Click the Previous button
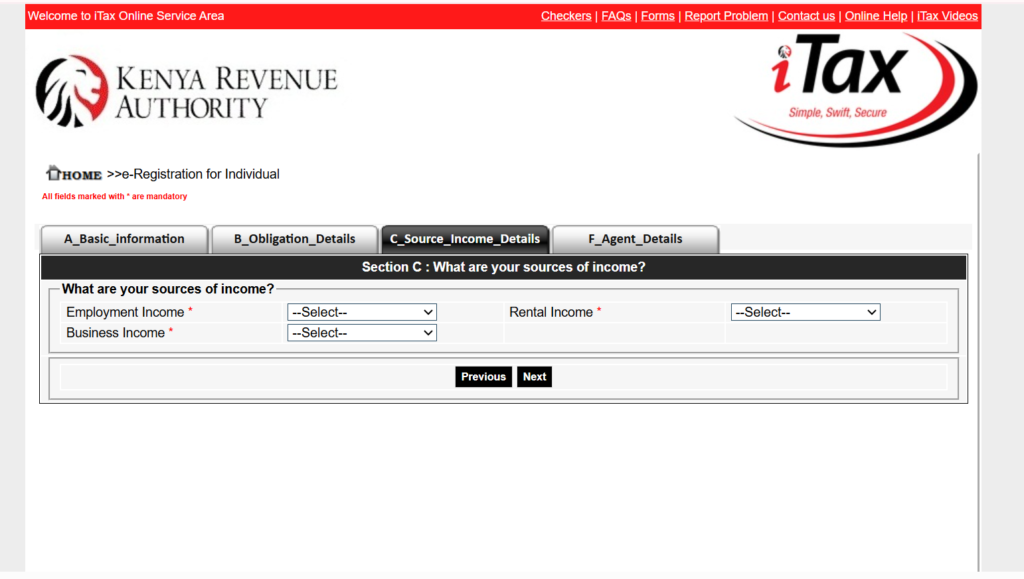The width and height of the screenshot is (1024, 579). tap(483, 376)
